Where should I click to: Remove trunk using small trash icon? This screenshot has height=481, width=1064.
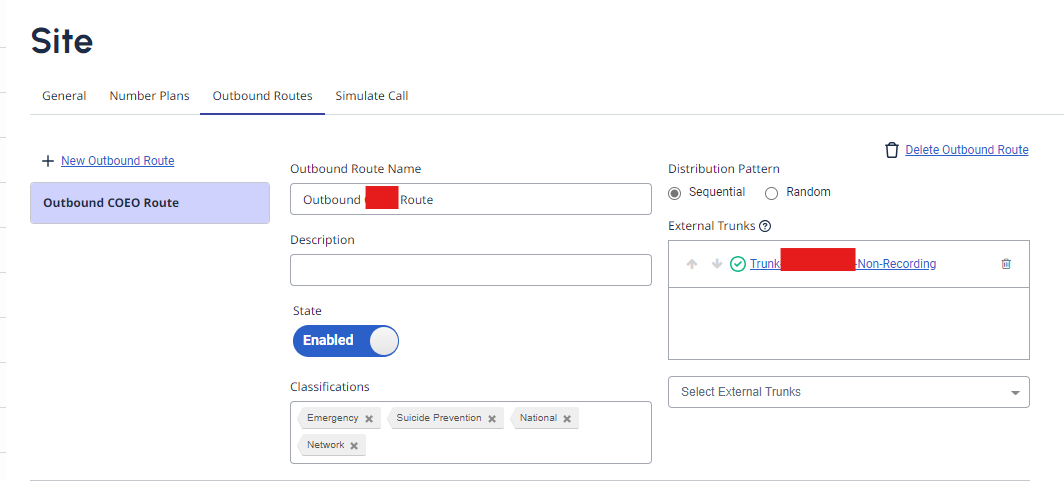pos(1006,264)
